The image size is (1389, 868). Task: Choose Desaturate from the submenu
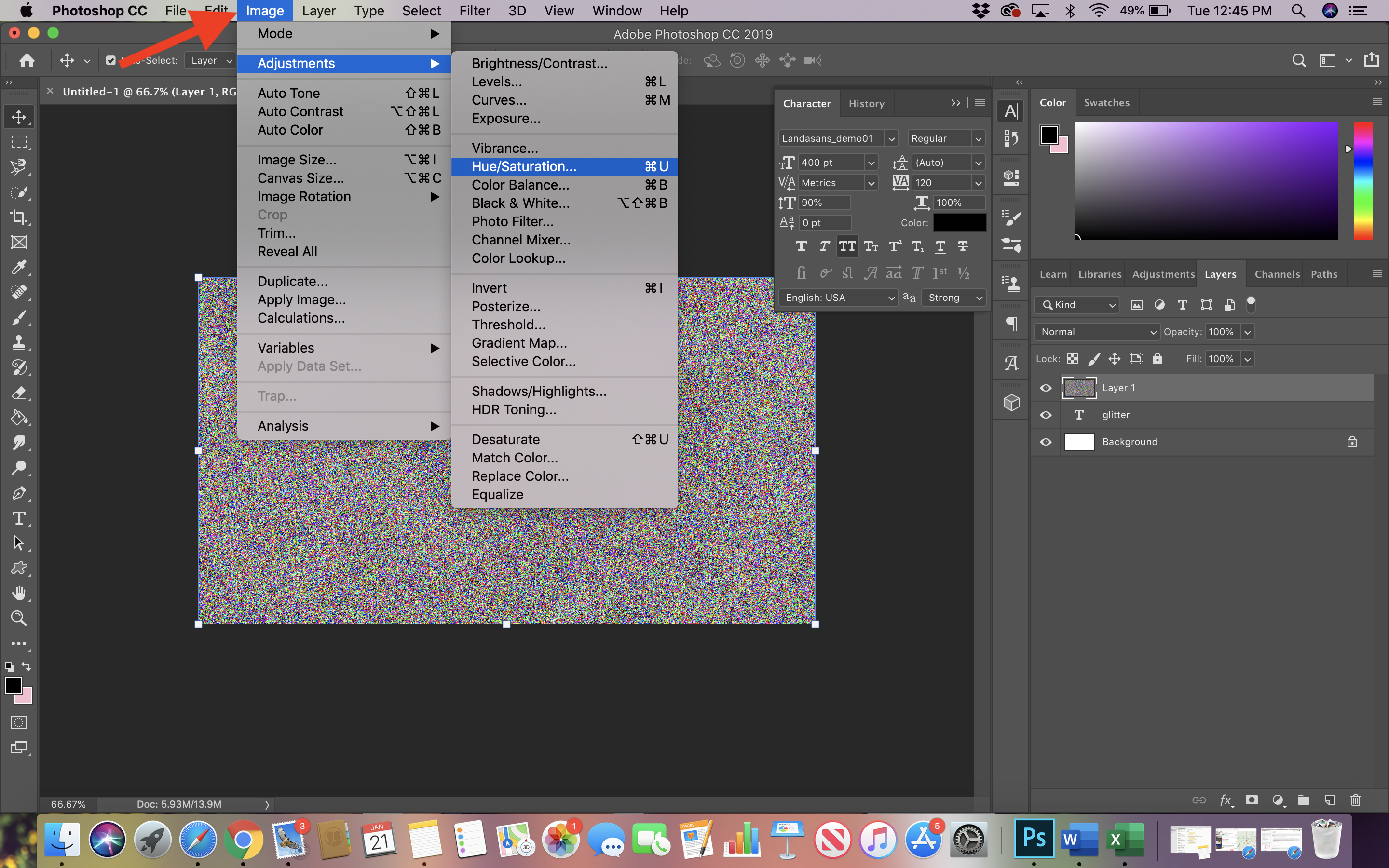coord(565,439)
